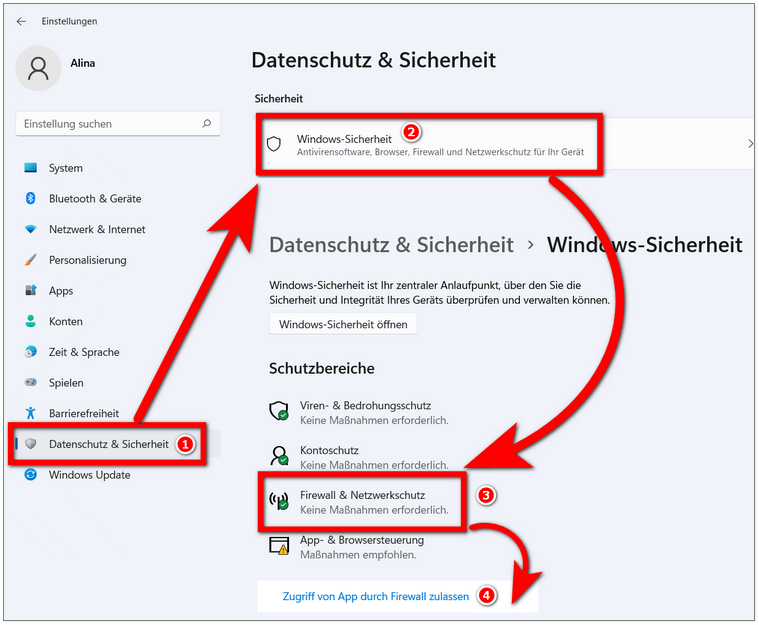
Task: Click the Wi-Fi icon for Netzwerk & Internet
Action: pyautogui.click(x=30, y=229)
